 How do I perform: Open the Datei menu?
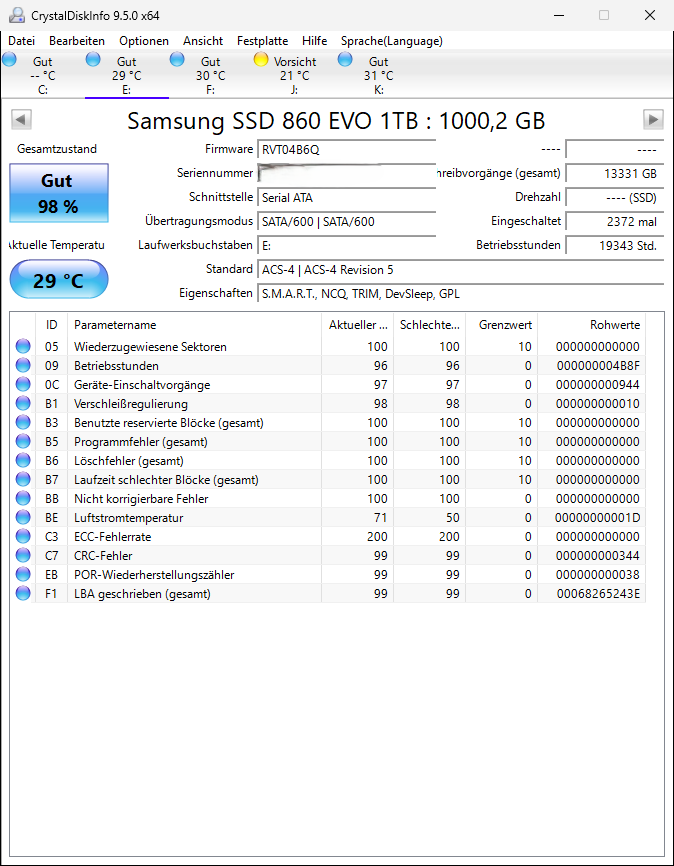click(x=22, y=41)
